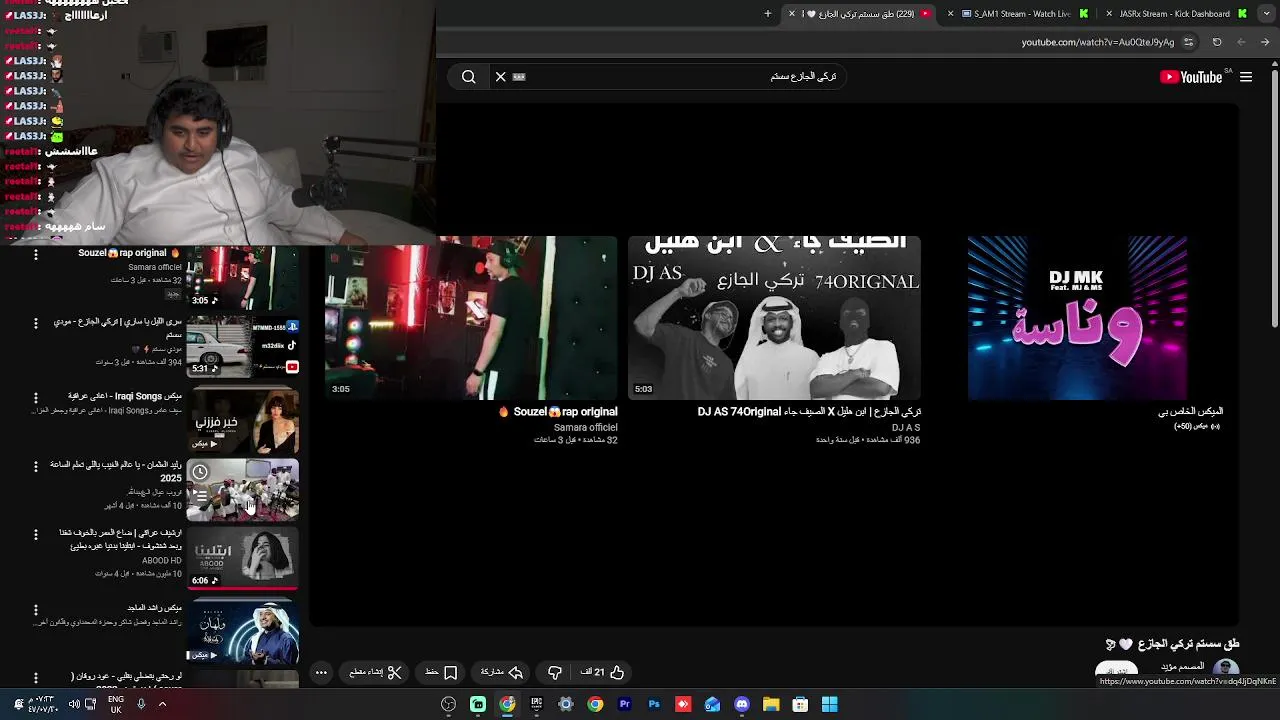Viewport: 1280px width, 720px height.
Task: Open the ABOOD HD channel name in sidebar
Action: tap(162, 561)
